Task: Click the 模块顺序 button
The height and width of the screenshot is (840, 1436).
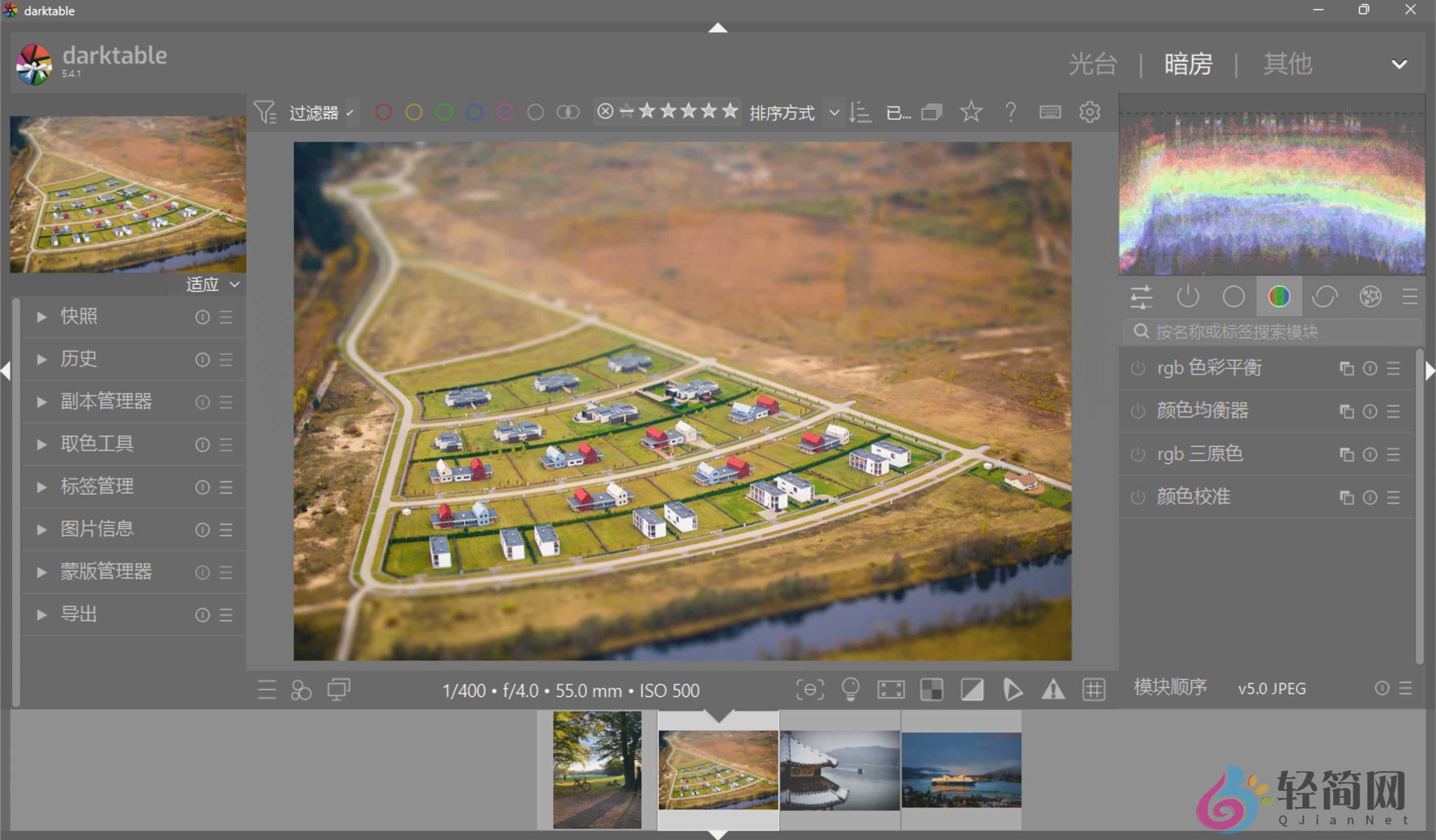Action: click(1170, 689)
